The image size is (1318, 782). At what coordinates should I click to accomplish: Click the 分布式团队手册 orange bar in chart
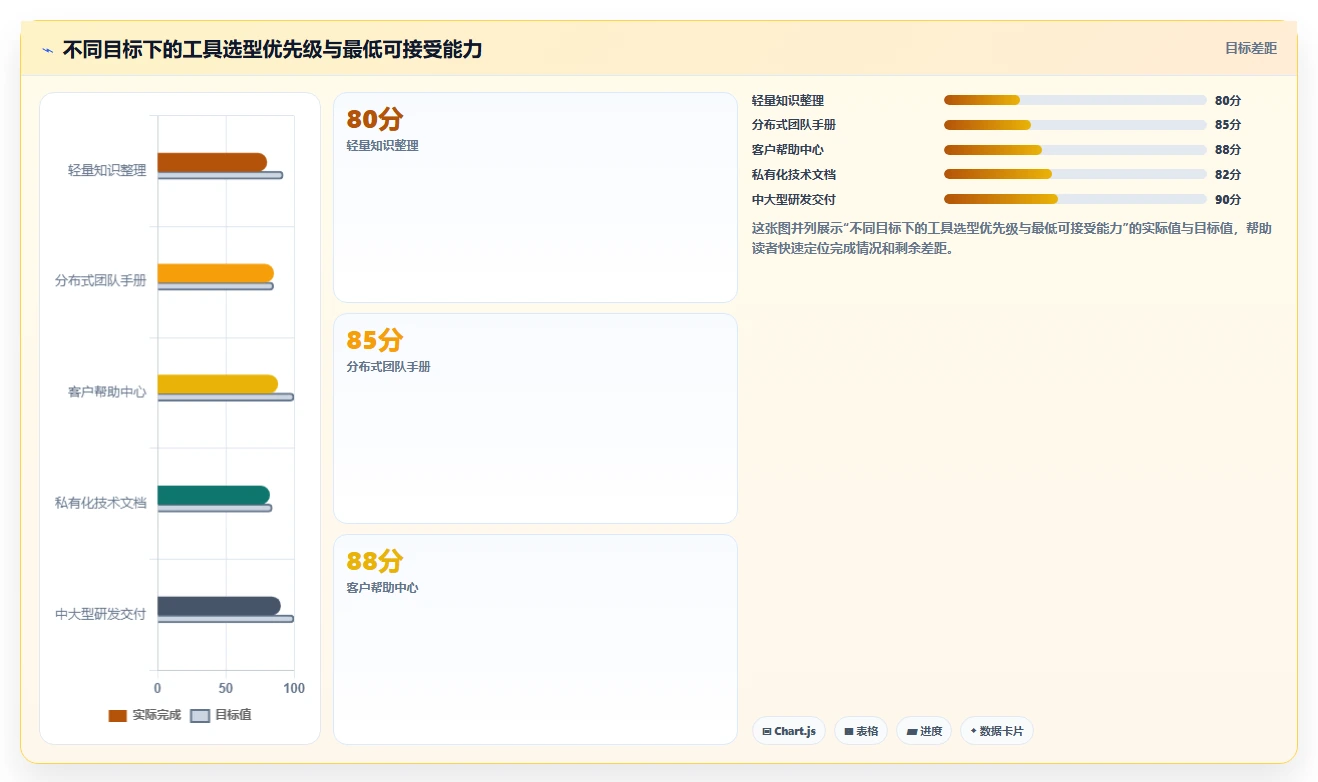(215, 273)
